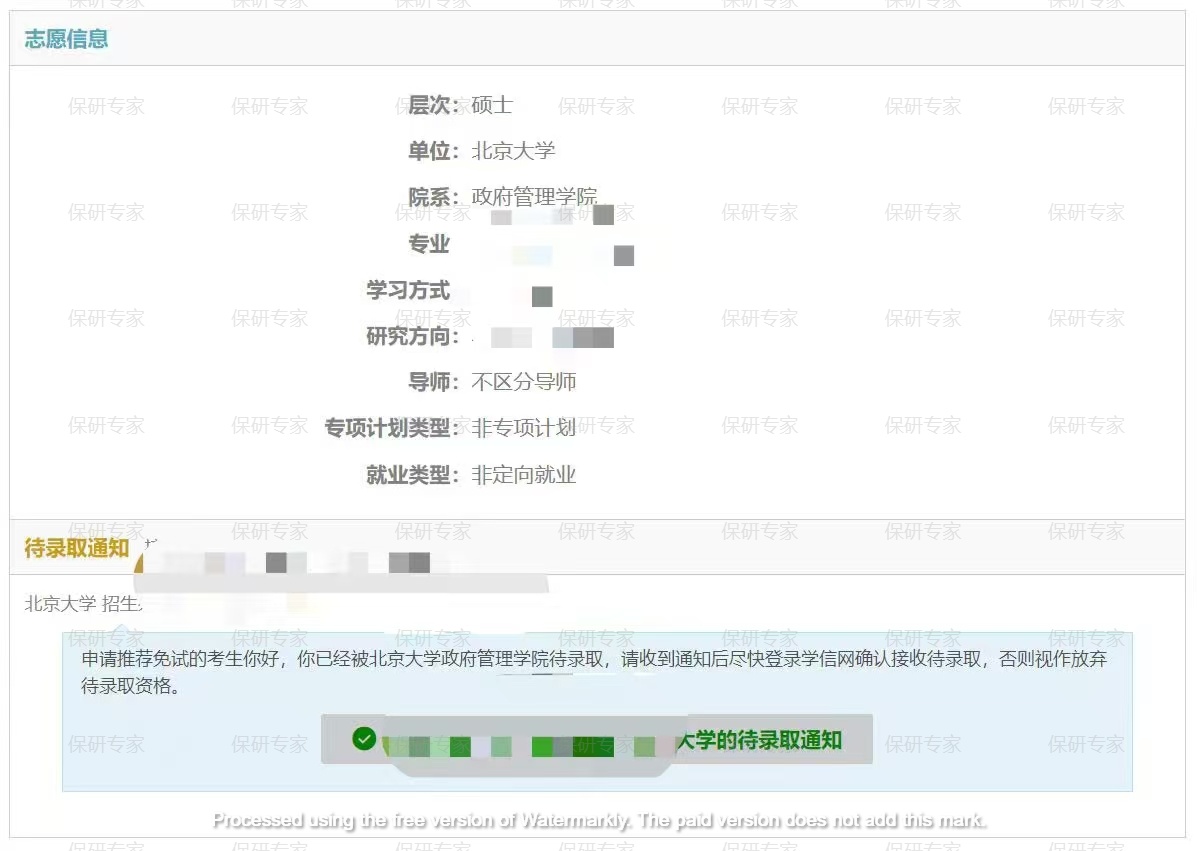Click the admission notice message starting with 申请推荐免试

pos(593,672)
